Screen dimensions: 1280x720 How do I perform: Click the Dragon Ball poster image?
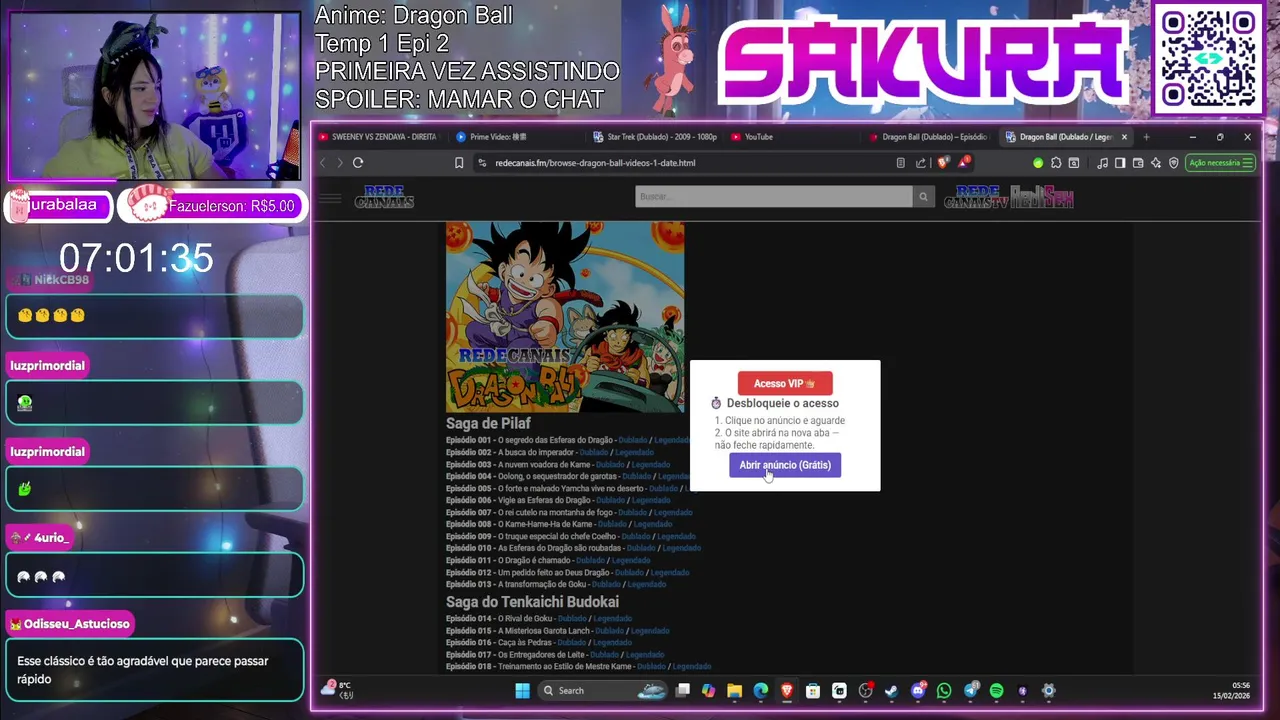click(565, 317)
